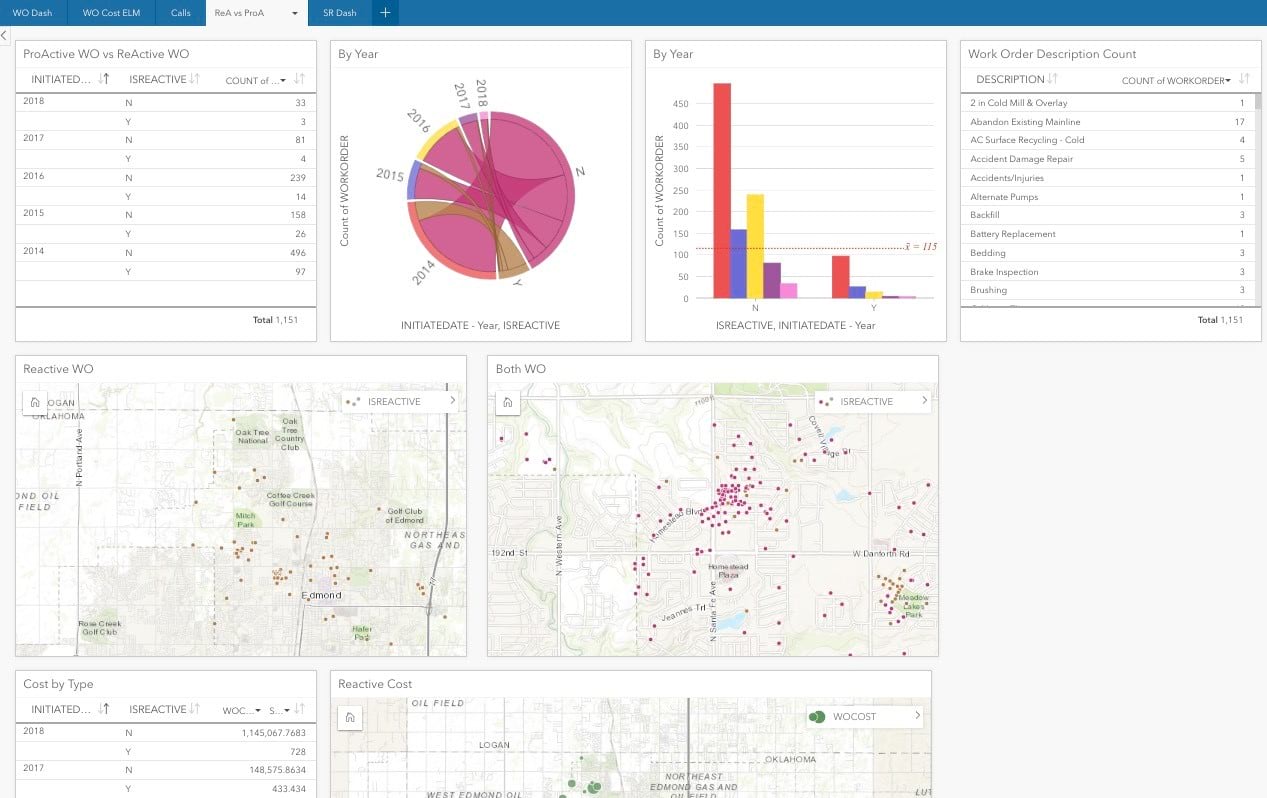Expand ISREACTIVE layer options on Reactive WO map
Image resolution: width=1267 pixels, height=798 pixels.
tap(453, 401)
